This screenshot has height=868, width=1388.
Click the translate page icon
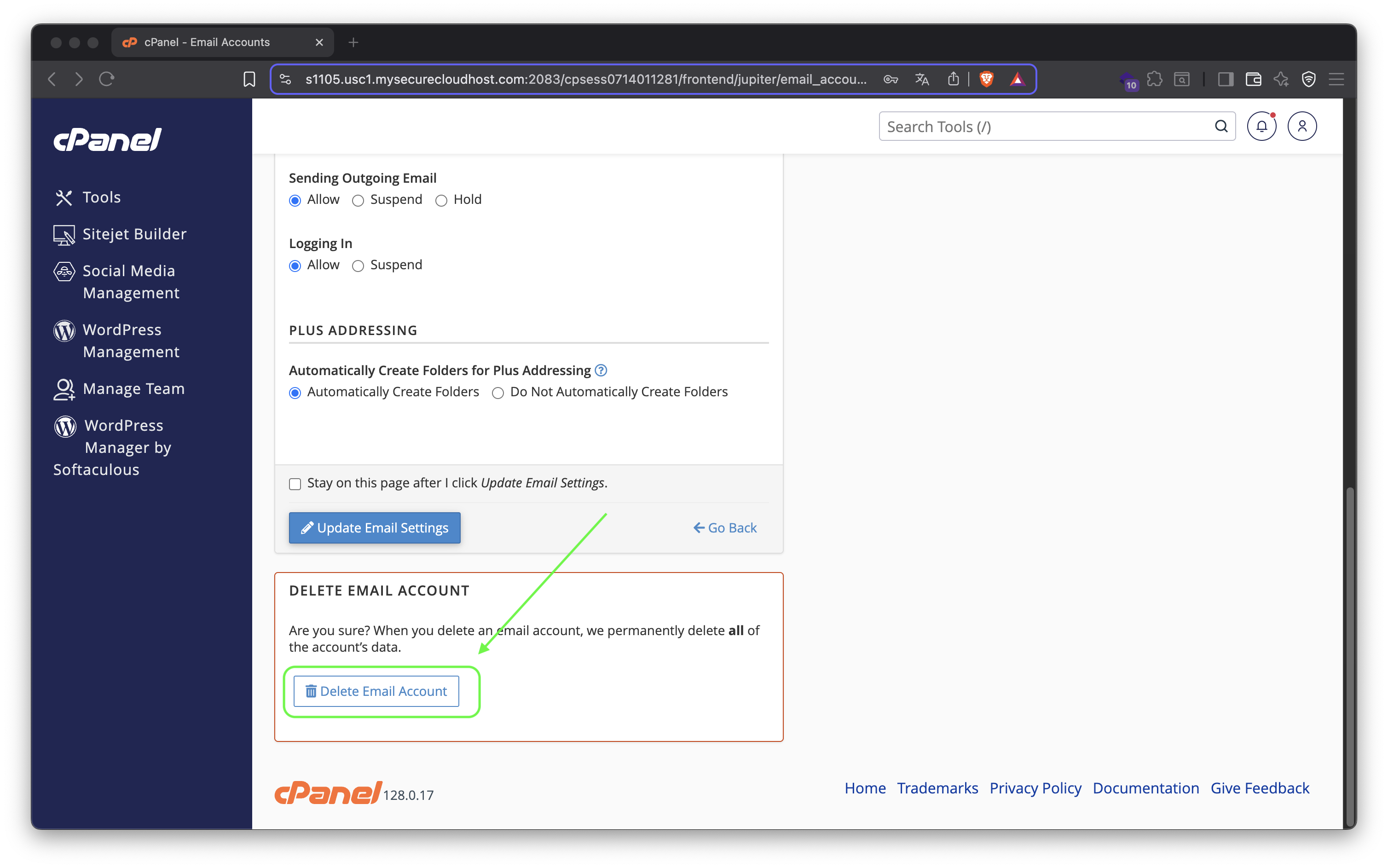pyautogui.click(x=921, y=79)
